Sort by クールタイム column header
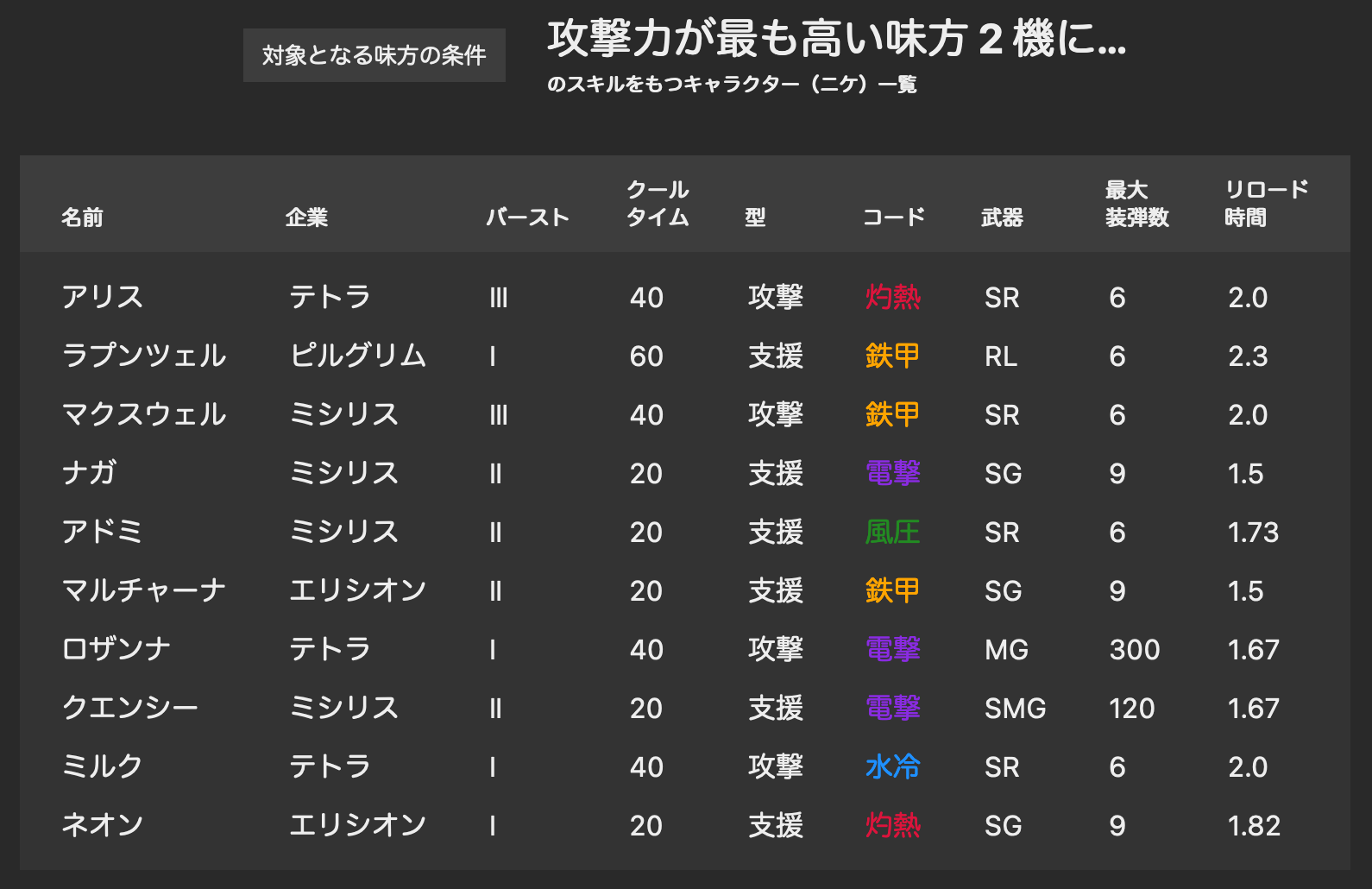 pos(658,204)
